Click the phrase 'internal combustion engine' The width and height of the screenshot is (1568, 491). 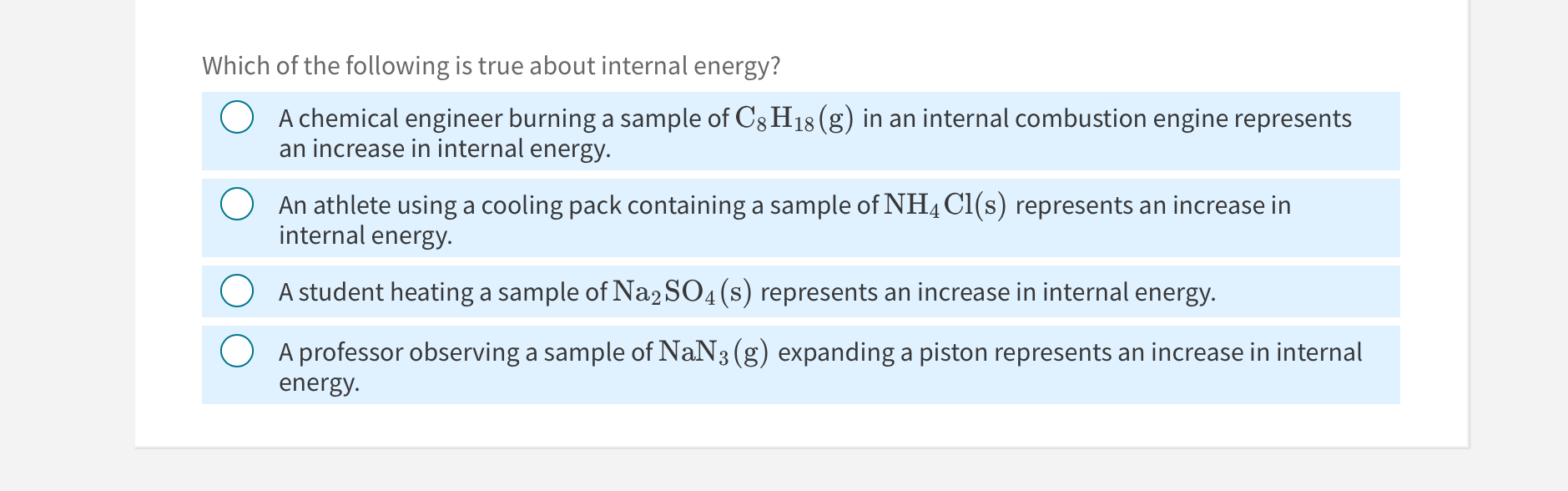click(x=1069, y=118)
